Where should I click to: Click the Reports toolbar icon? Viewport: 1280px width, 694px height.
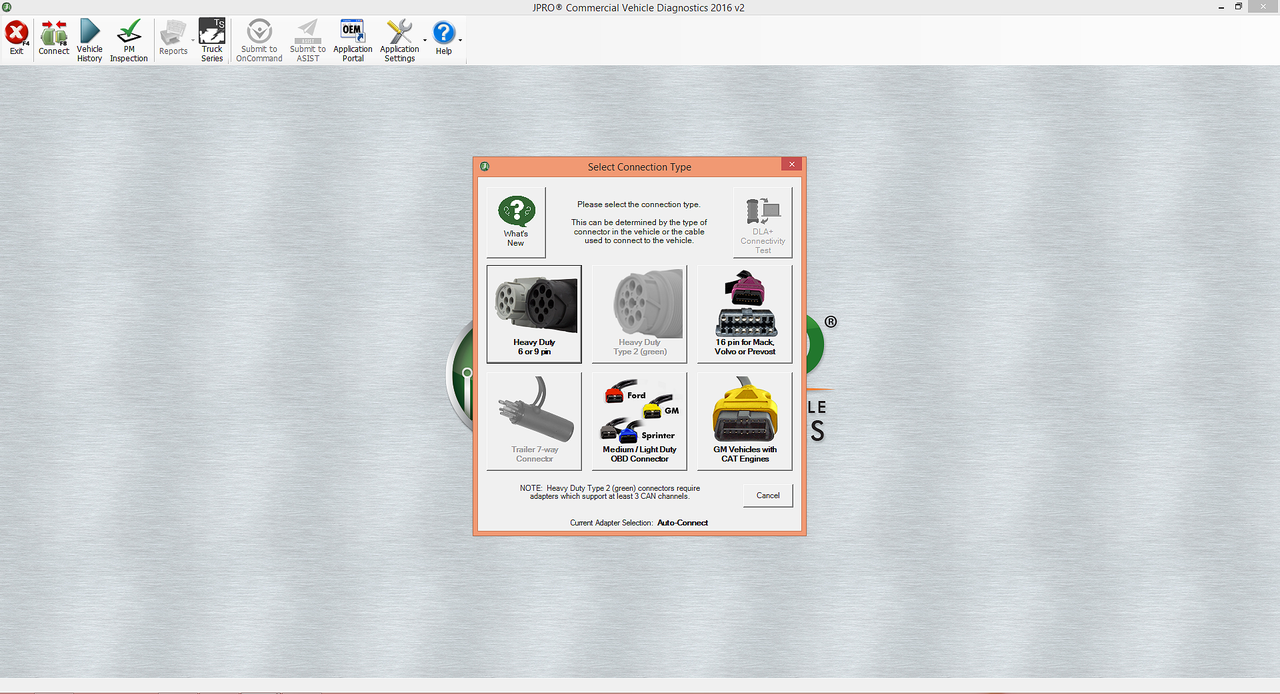coord(173,39)
